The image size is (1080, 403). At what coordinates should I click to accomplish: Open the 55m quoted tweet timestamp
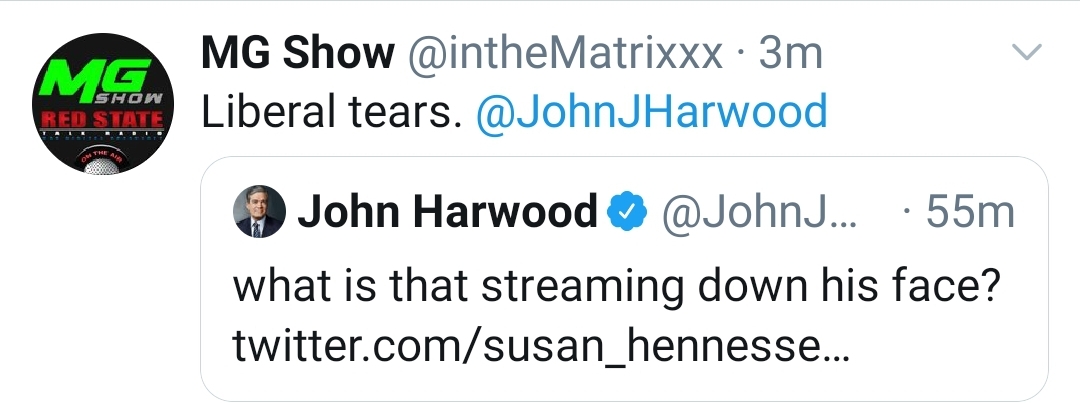coord(970,212)
